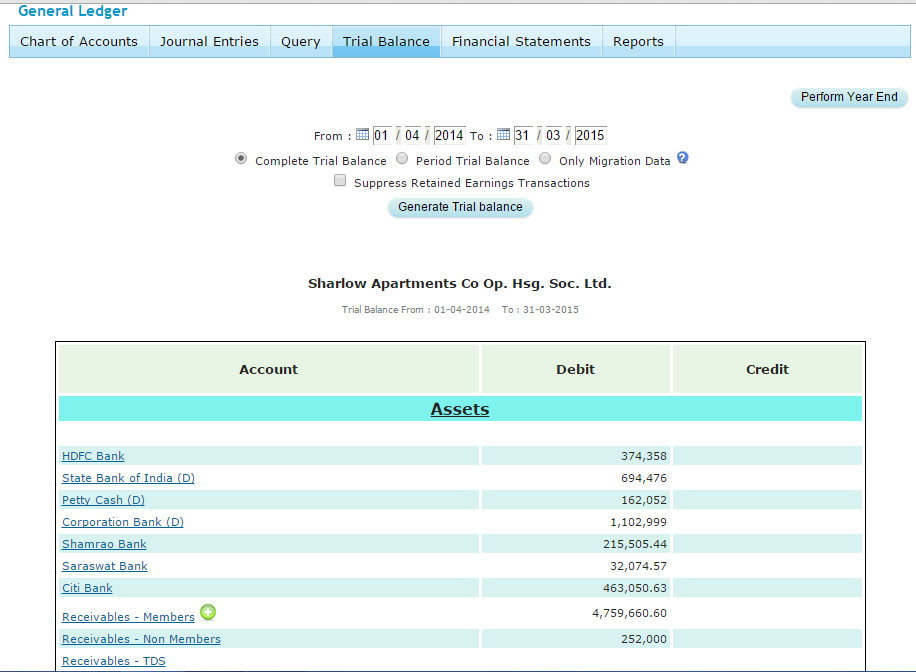Click Sharlow Apartments Co Op. Hsg. Soc. Ltd. title
This screenshot has height=672, width=916.
pos(460,283)
